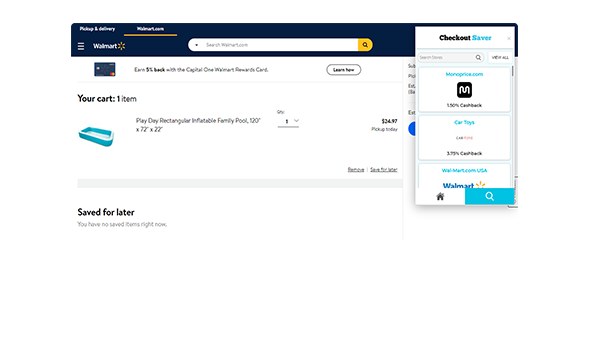Open the Car Toys store link
Viewport: 590px width, 360px height.
coord(464,122)
